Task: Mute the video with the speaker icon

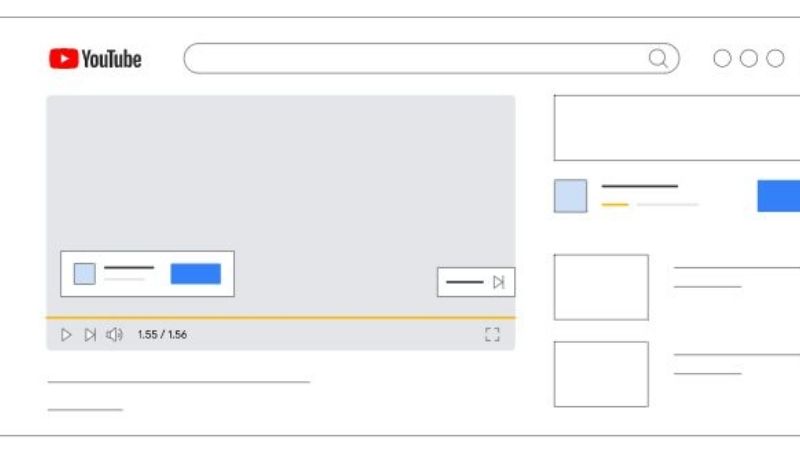Action: tap(114, 335)
